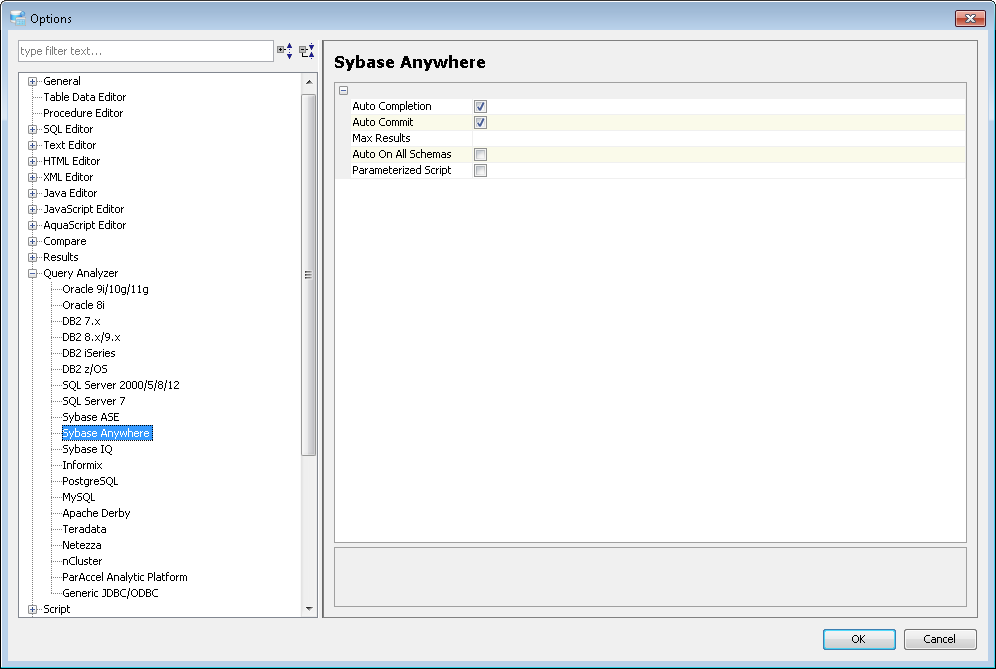This screenshot has width=996, height=669.
Task: Click the Max Results value field
Action: click(719, 138)
